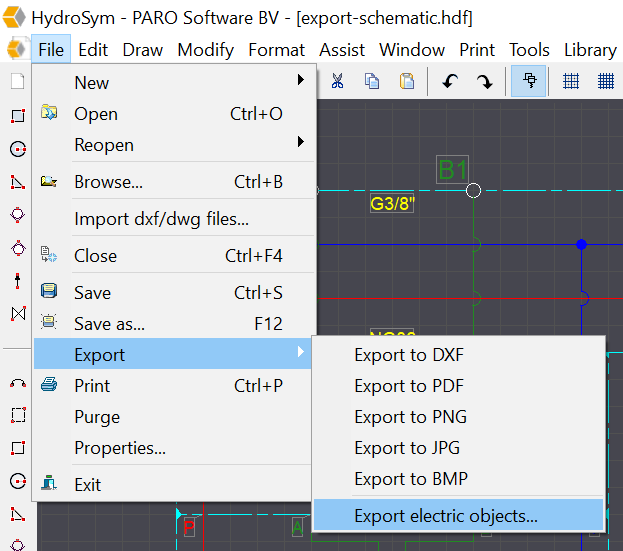Expand the New submenu arrow
Image resolution: width=623 pixels, height=551 pixels.
301,80
